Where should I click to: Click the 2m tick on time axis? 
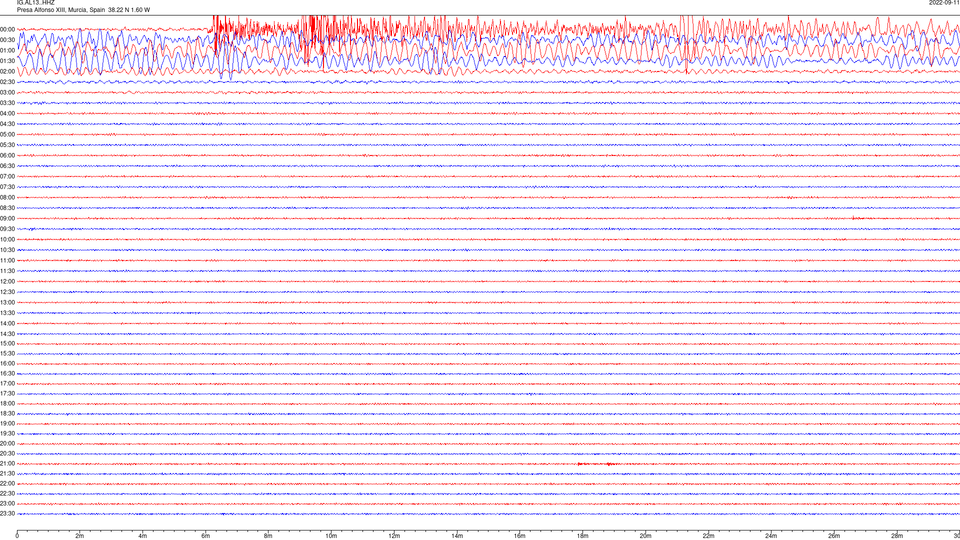coord(80,536)
